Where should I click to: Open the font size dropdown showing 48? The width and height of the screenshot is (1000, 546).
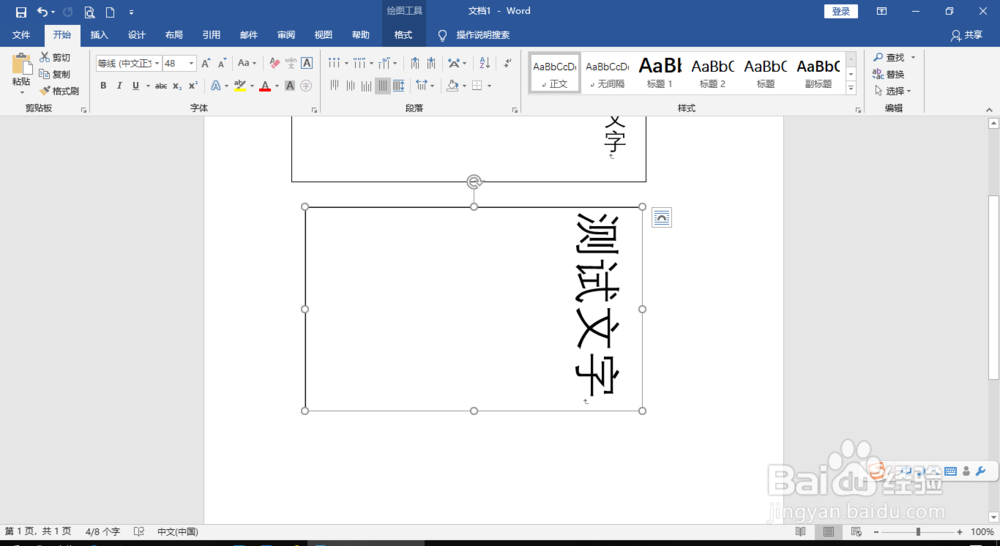tap(191, 63)
